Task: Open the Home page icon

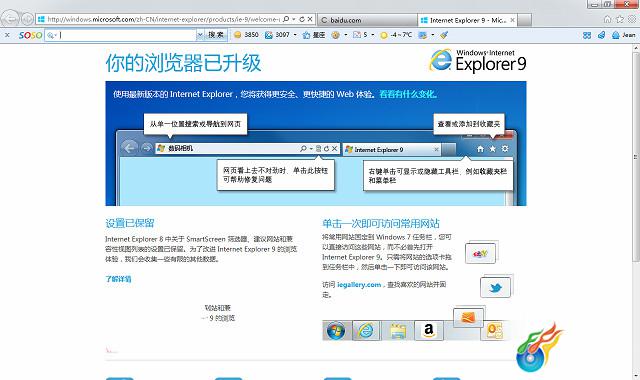Action: [607, 19]
